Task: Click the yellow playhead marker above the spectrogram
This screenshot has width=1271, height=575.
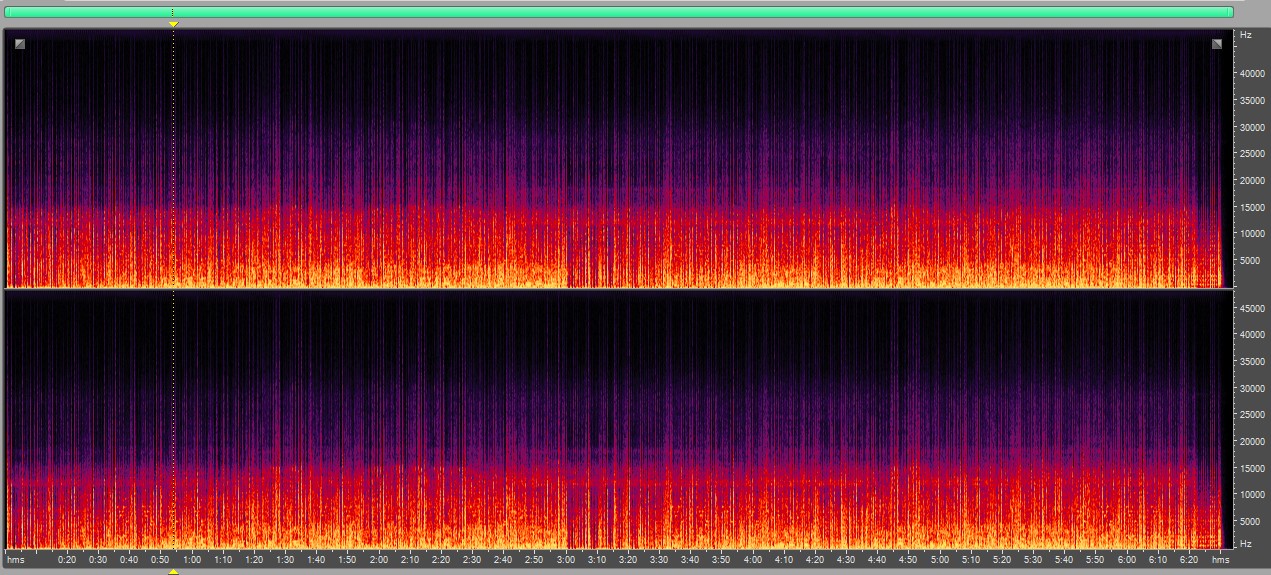Action: (x=173, y=23)
